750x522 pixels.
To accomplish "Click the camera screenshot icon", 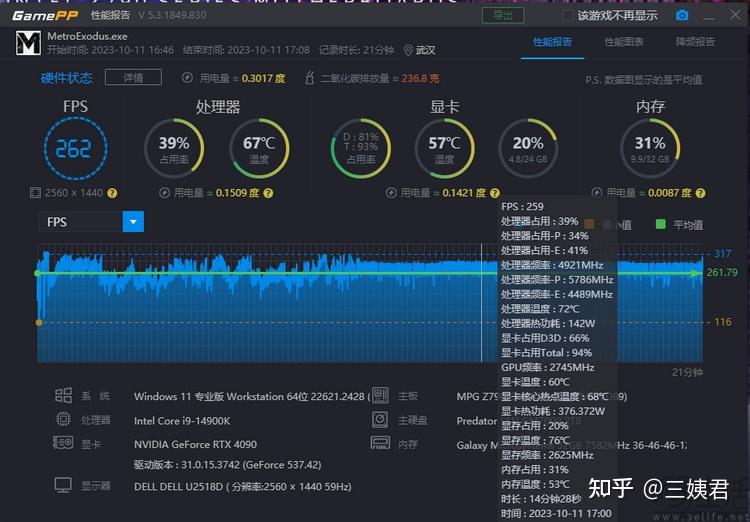I will pyautogui.click(x=682, y=15).
